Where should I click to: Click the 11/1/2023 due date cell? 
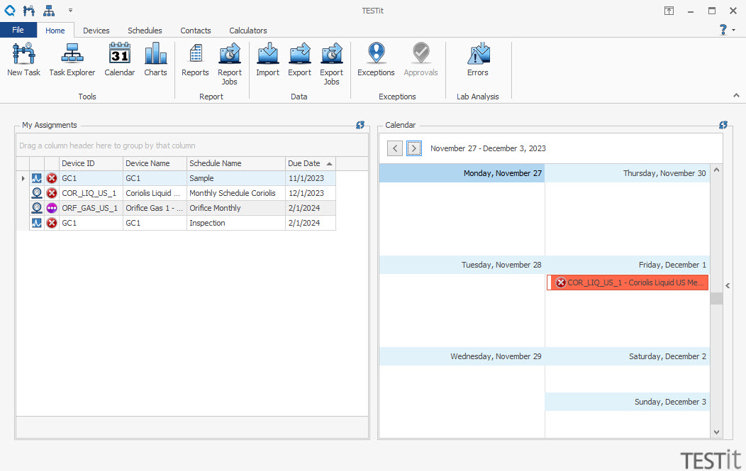click(x=310, y=178)
